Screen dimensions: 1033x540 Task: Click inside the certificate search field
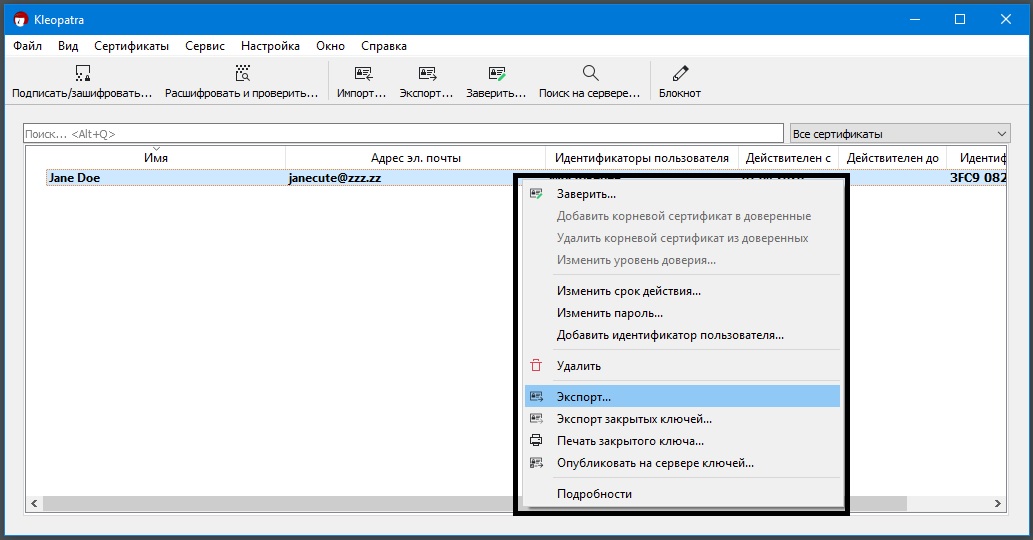tap(400, 134)
